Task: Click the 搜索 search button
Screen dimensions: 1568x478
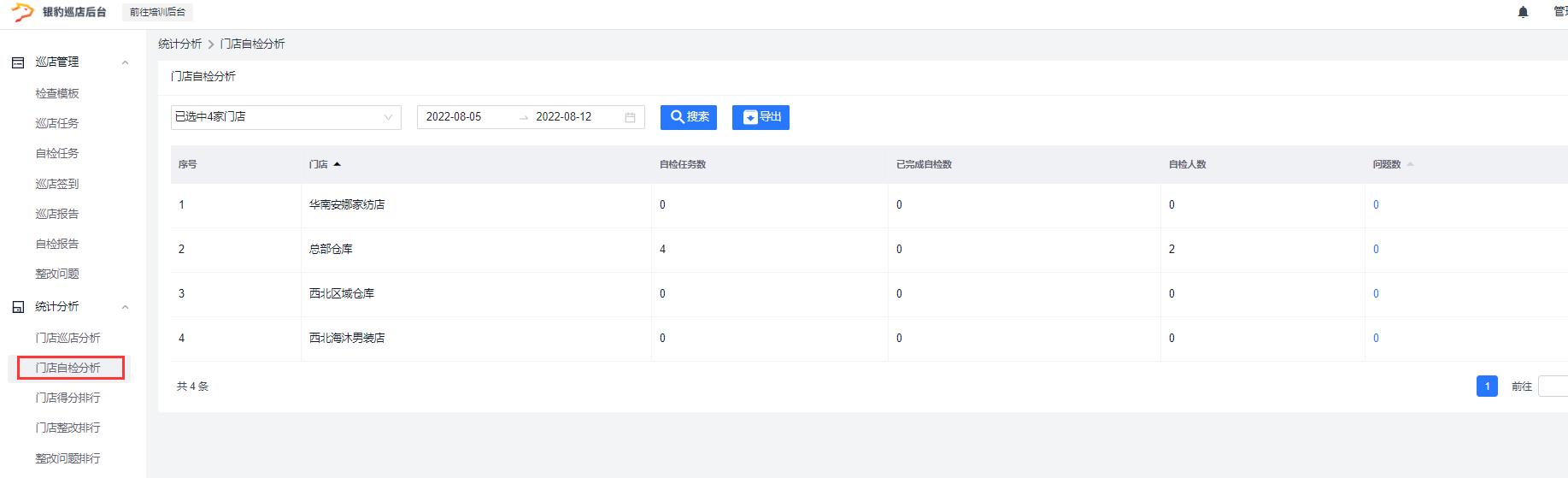Action: (x=688, y=117)
